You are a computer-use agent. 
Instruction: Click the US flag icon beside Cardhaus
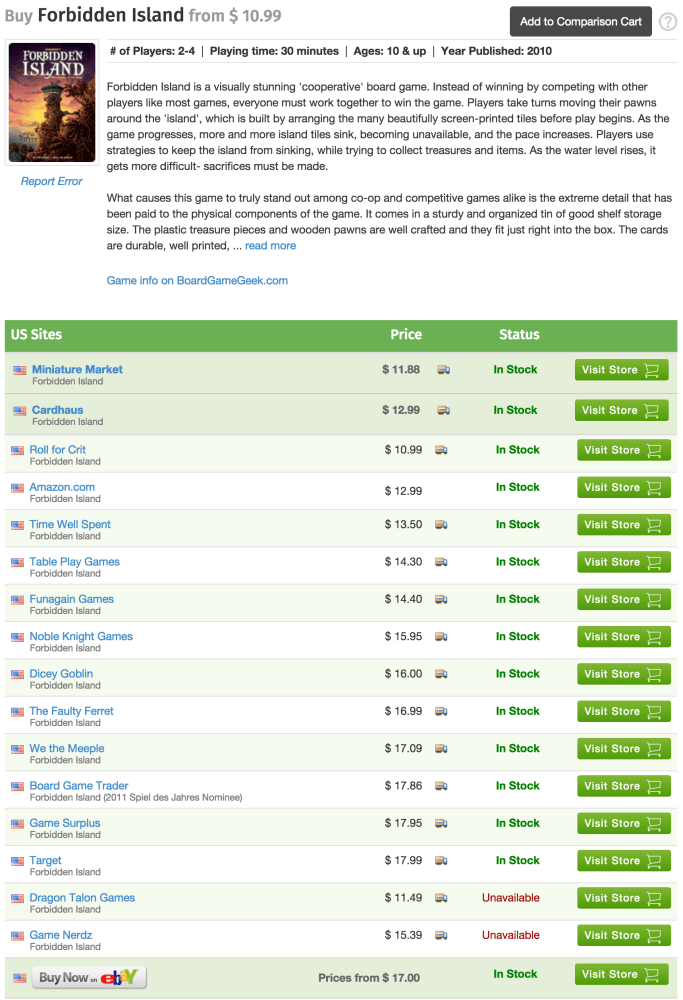20,411
